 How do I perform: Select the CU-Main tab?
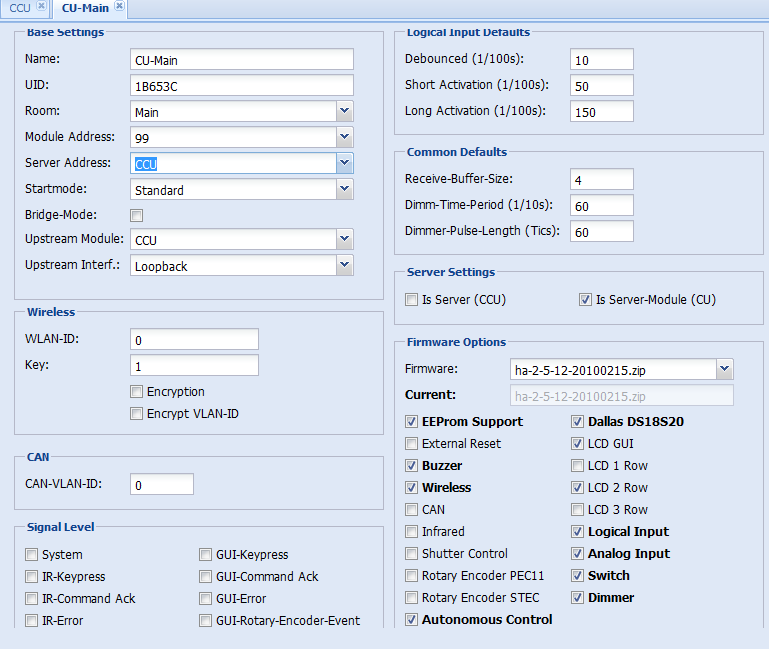85,8
